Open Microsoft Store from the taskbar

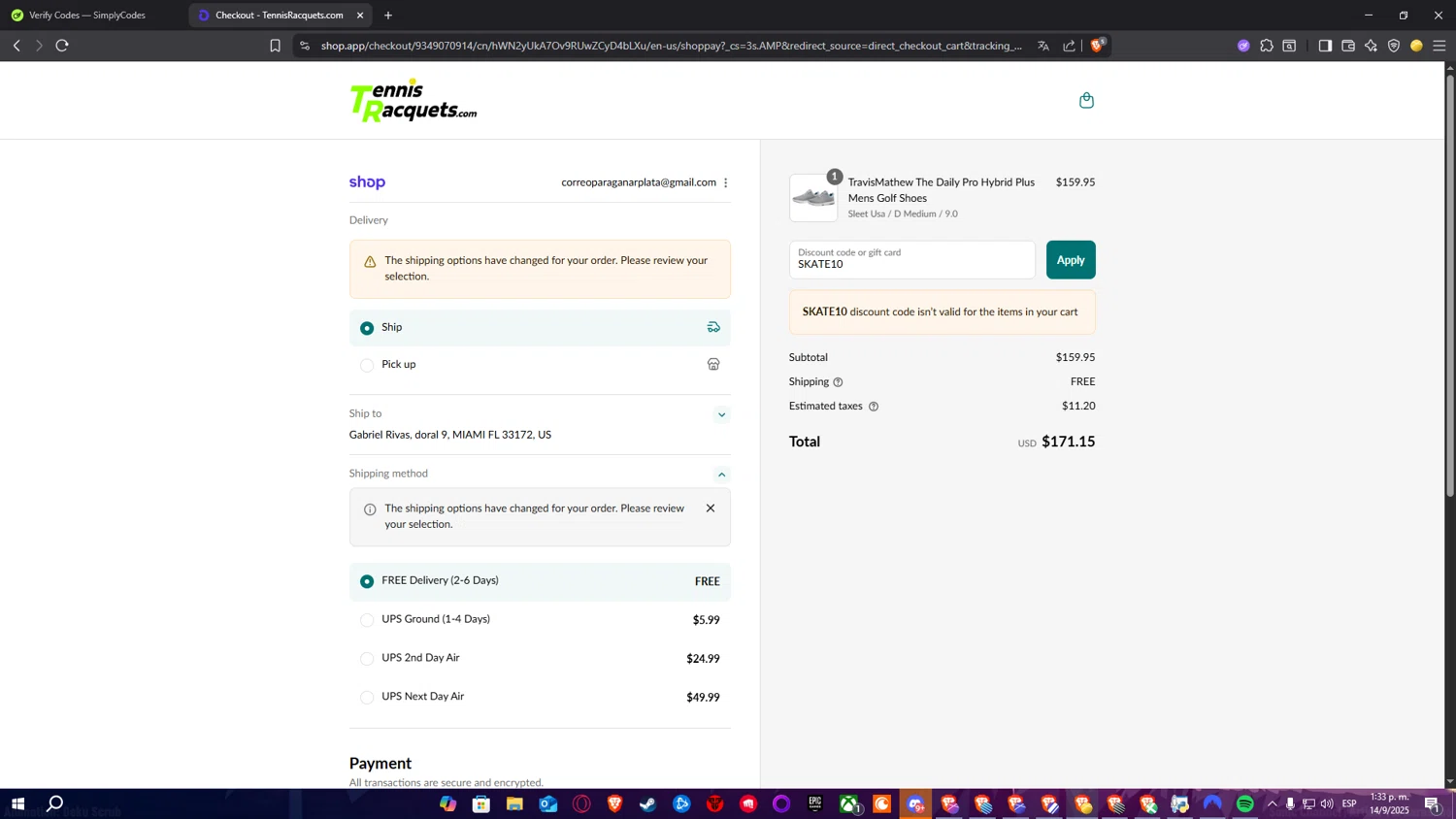click(481, 804)
